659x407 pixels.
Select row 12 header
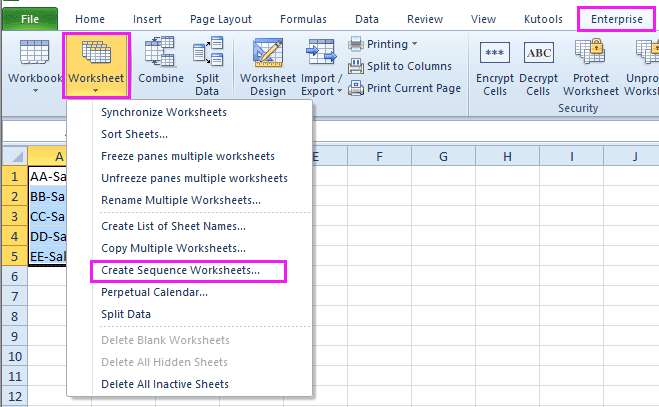tap(15, 396)
